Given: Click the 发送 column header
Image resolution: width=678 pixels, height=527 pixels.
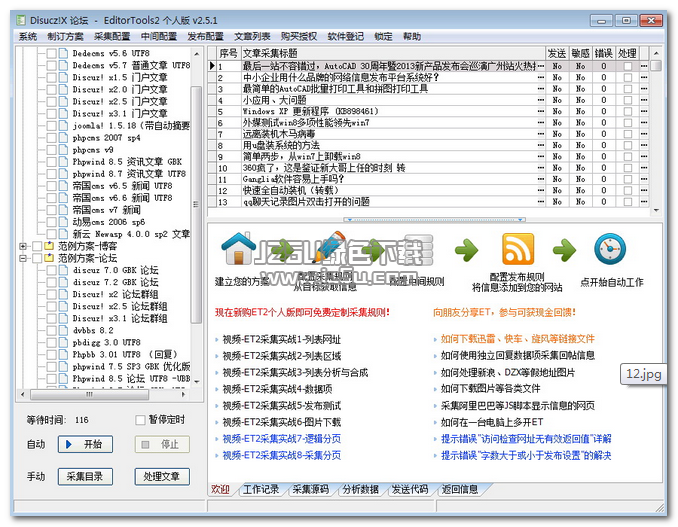Looking at the screenshot, I should (x=556, y=53).
